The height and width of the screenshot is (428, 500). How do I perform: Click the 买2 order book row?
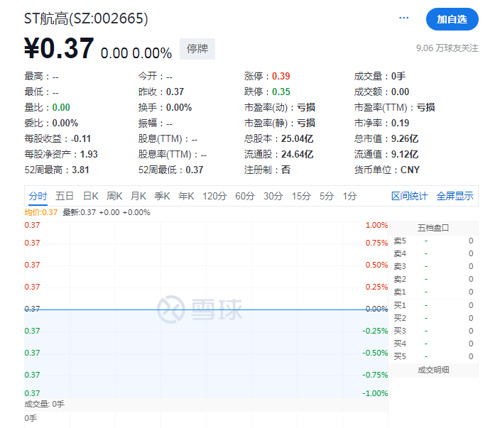point(433,318)
